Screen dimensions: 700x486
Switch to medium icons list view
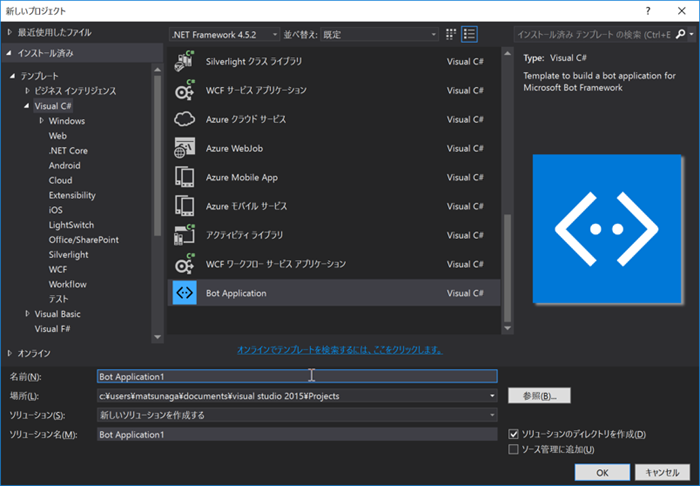click(469, 34)
